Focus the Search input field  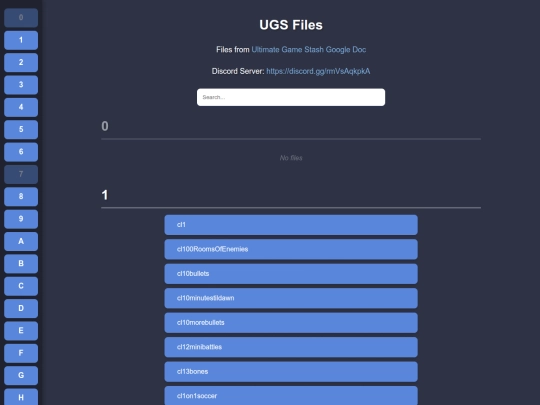(291, 97)
